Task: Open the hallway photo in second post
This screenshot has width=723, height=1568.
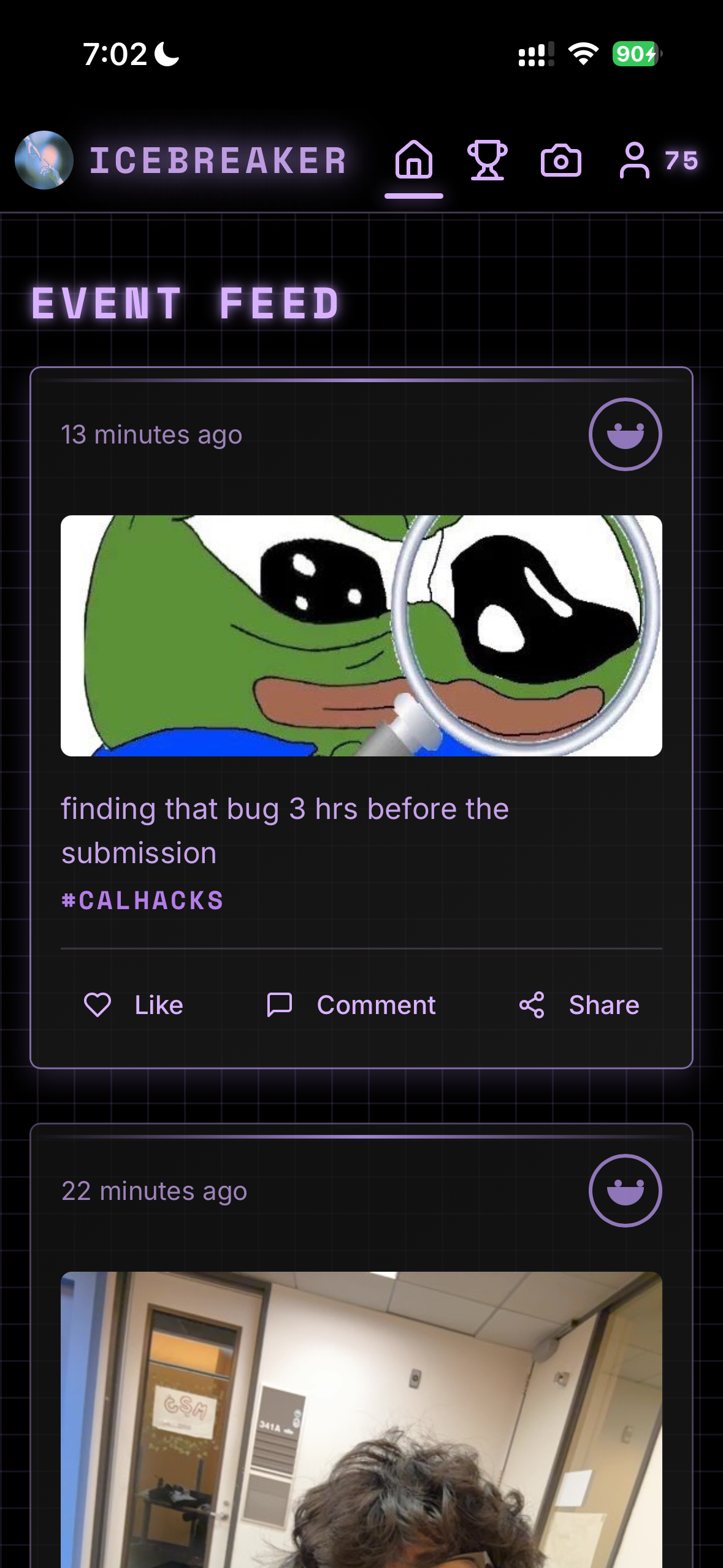Action: pos(361,1420)
